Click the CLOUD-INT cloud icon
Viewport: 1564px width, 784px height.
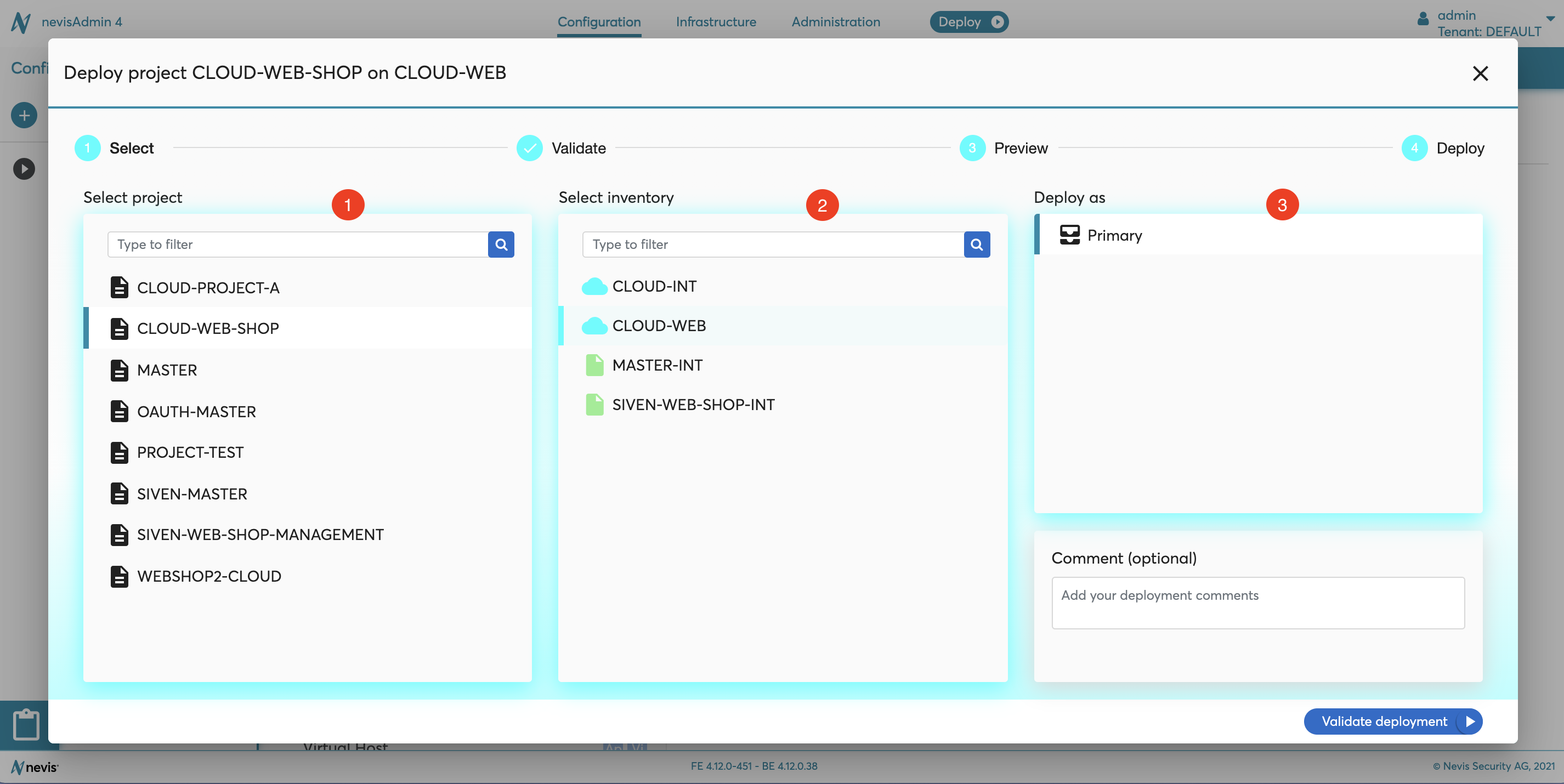click(x=594, y=286)
